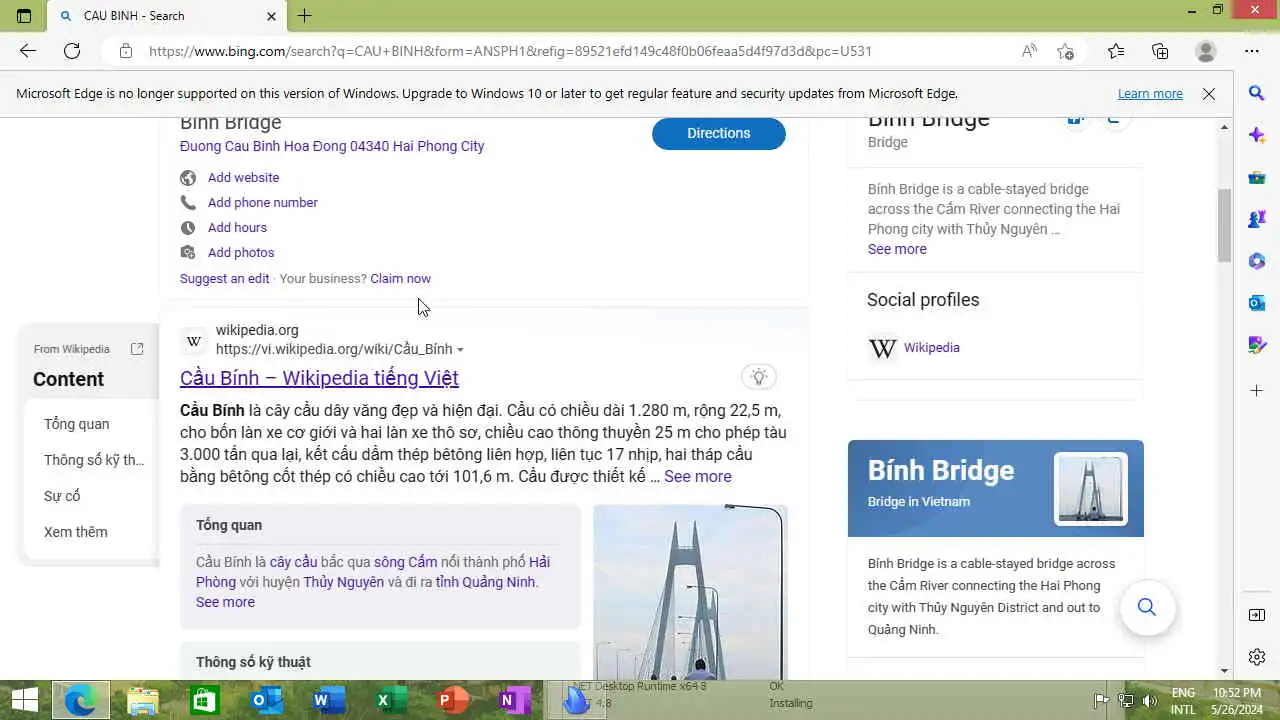Close the CAU BINH search tab
This screenshot has height=720, width=1280.
271,16
